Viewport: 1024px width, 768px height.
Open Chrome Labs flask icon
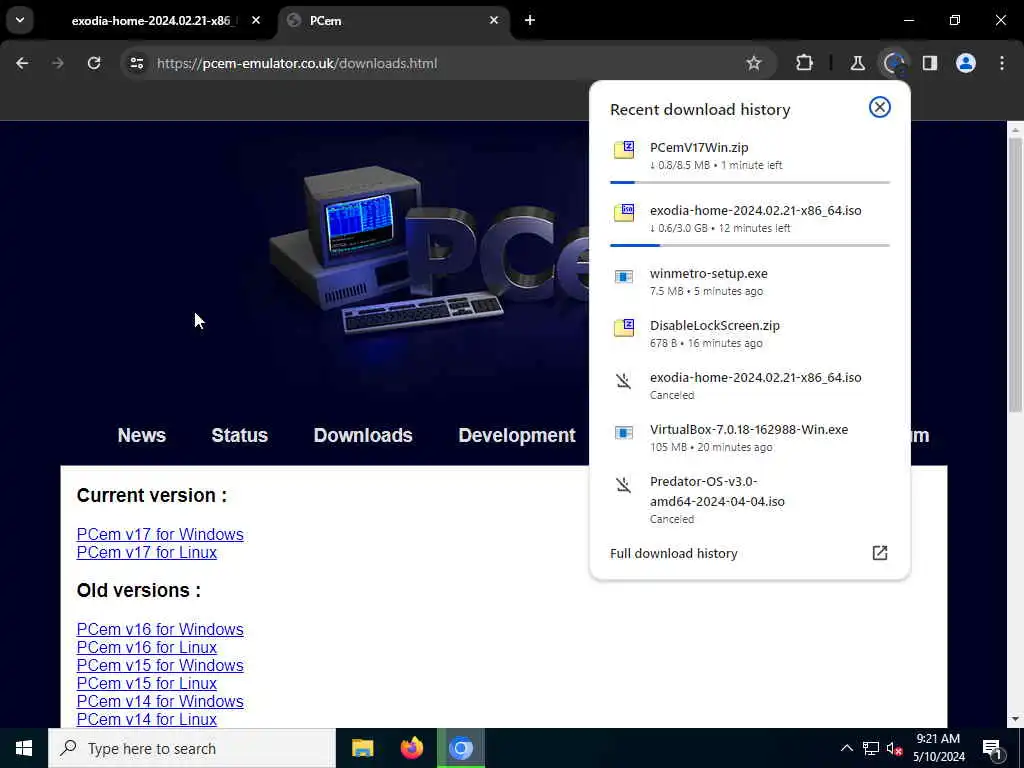857,63
